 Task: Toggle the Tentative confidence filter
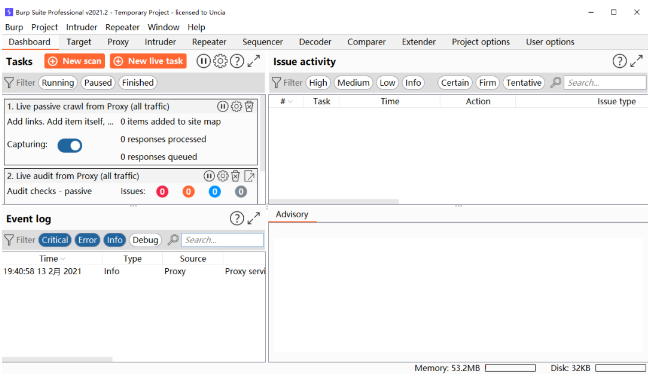click(524, 83)
